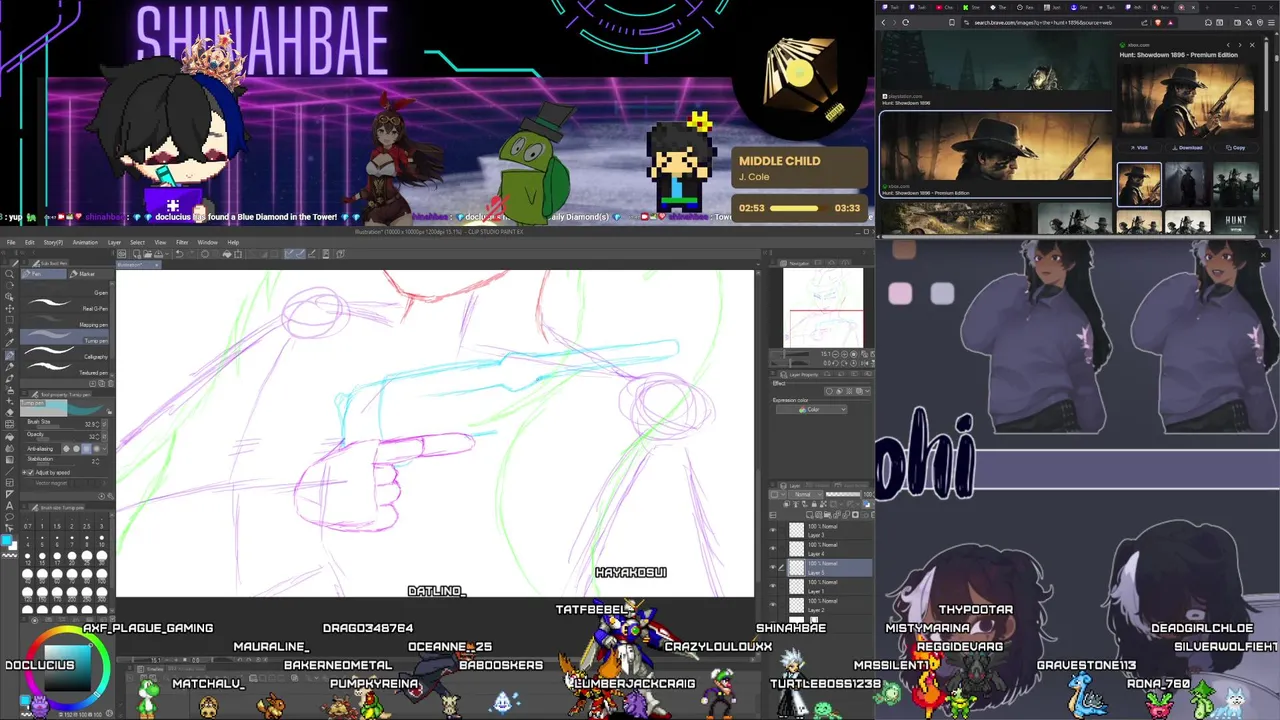Close the Brave image preview panel
The width and height of the screenshot is (1280, 720).
(1252, 45)
